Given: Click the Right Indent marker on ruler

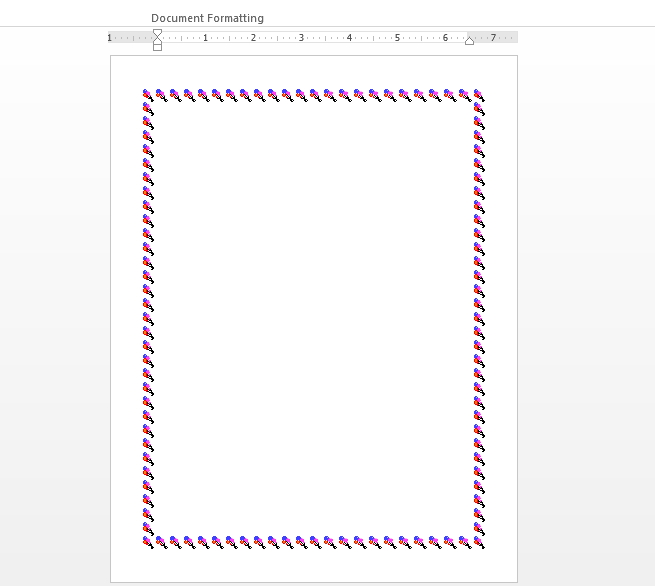Looking at the screenshot, I should click(x=469, y=40).
